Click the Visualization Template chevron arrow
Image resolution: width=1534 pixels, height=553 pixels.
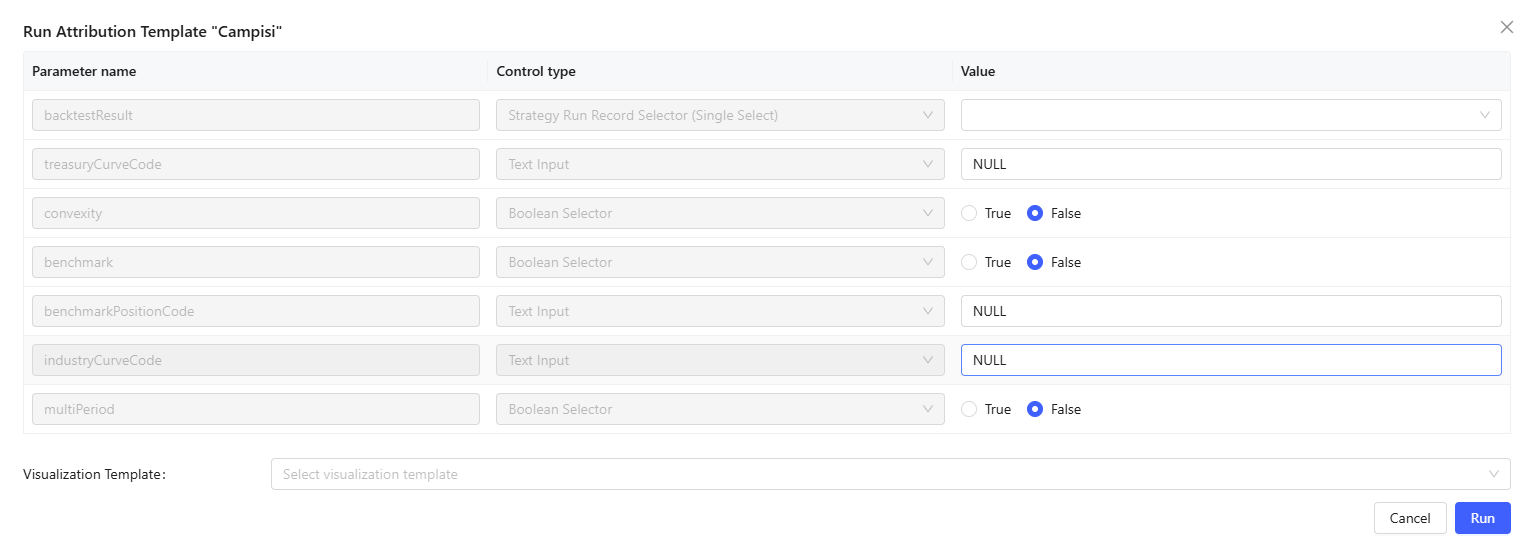tap(1494, 474)
